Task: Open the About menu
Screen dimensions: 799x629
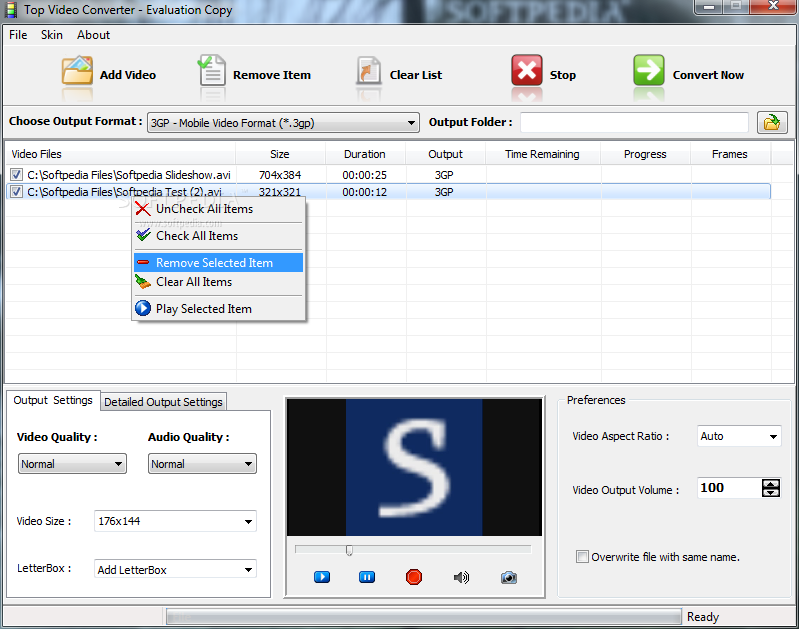Action: (x=93, y=35)
